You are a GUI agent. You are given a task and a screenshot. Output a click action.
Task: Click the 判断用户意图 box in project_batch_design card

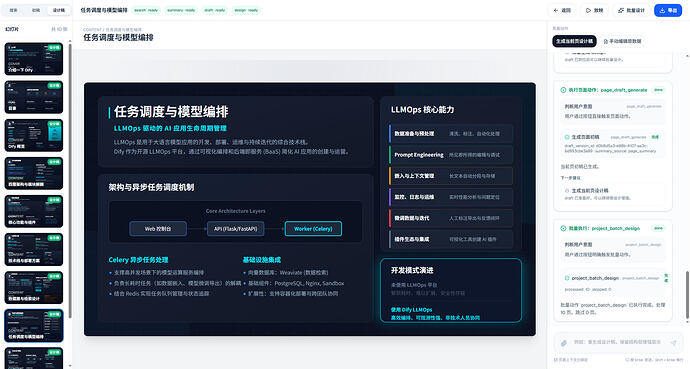(613, 249)
